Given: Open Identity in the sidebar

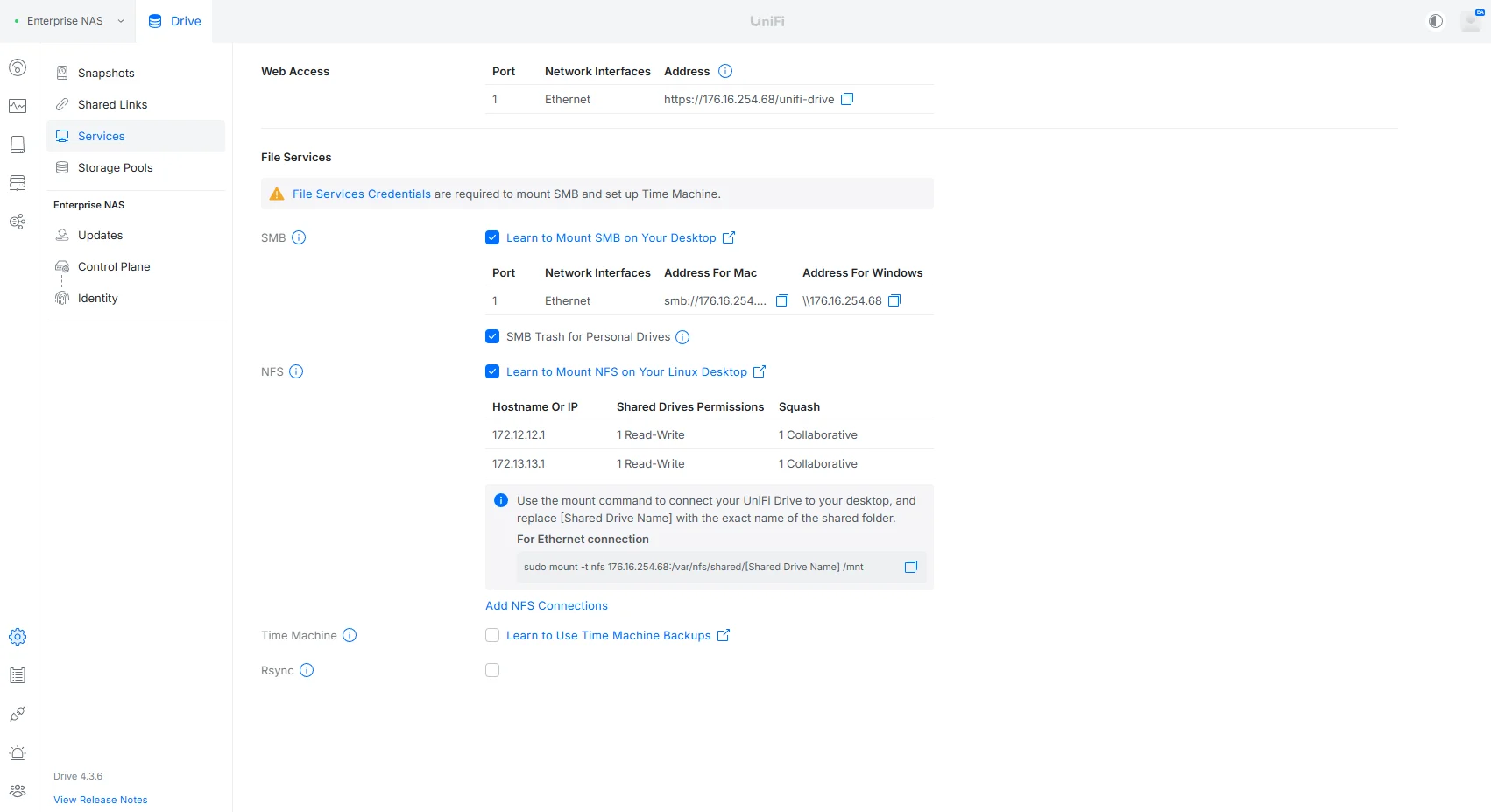Looking at the screenshot, I should pos(136,298).
